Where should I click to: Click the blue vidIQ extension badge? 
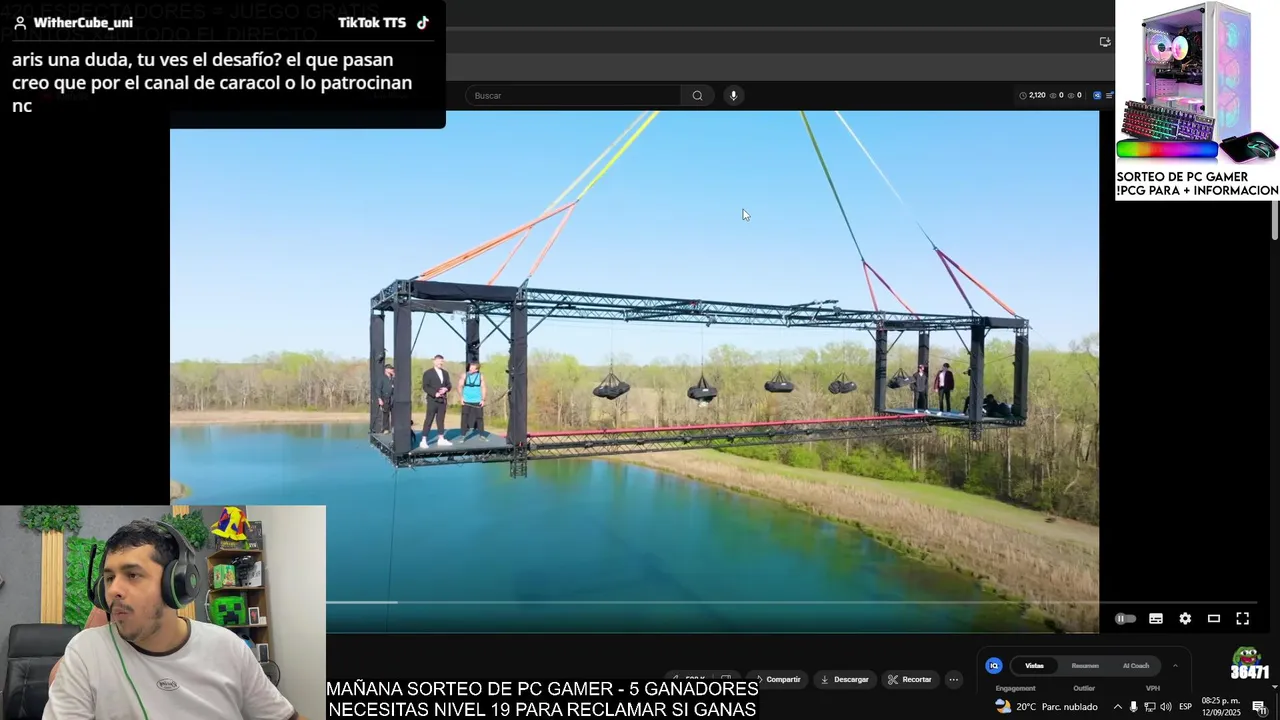pos(1097,96)
